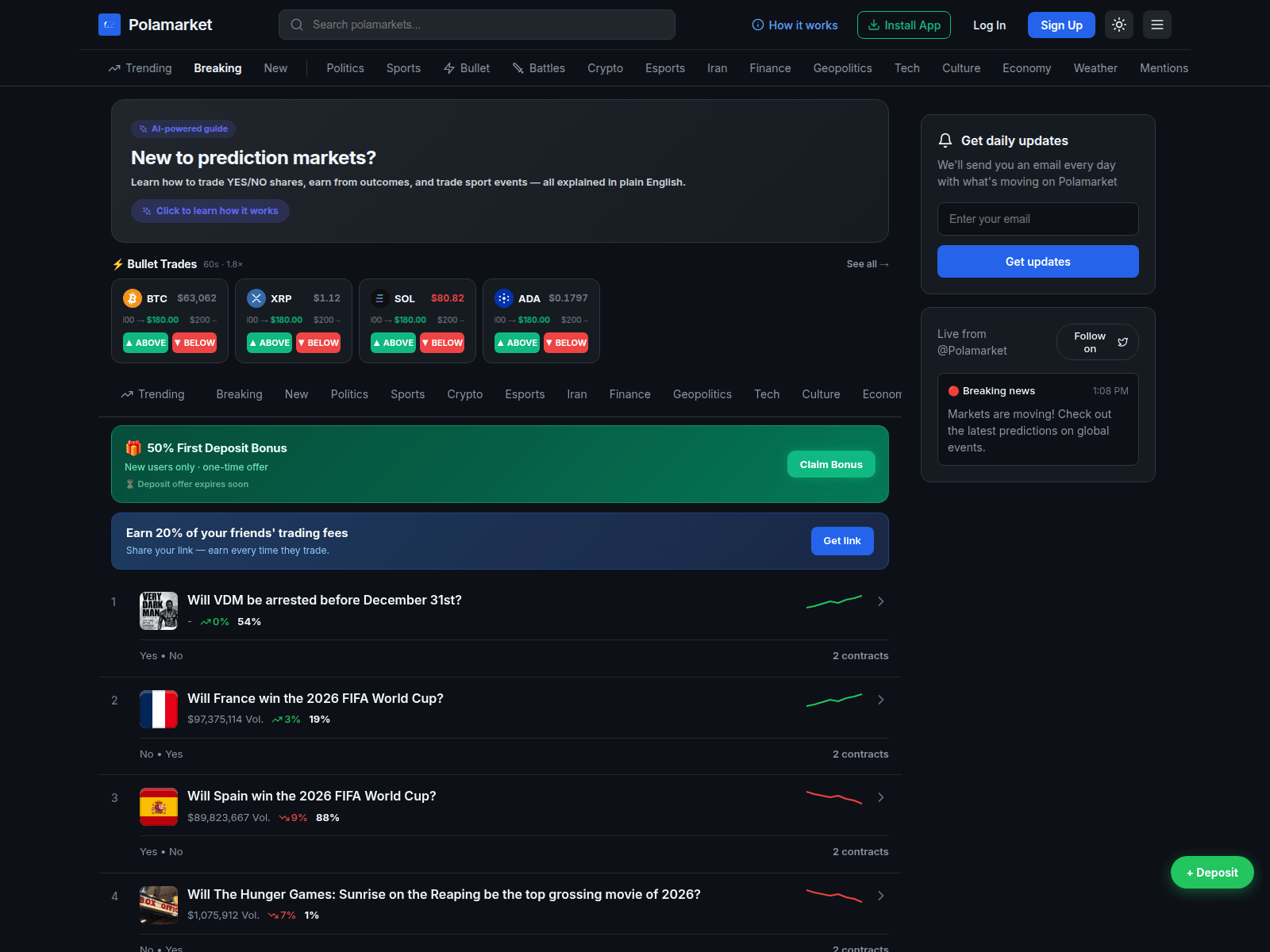The image size is (1270, 952).
Task: Toggle the light/dark theme sun icon
Action: [x=1119, y=25]
